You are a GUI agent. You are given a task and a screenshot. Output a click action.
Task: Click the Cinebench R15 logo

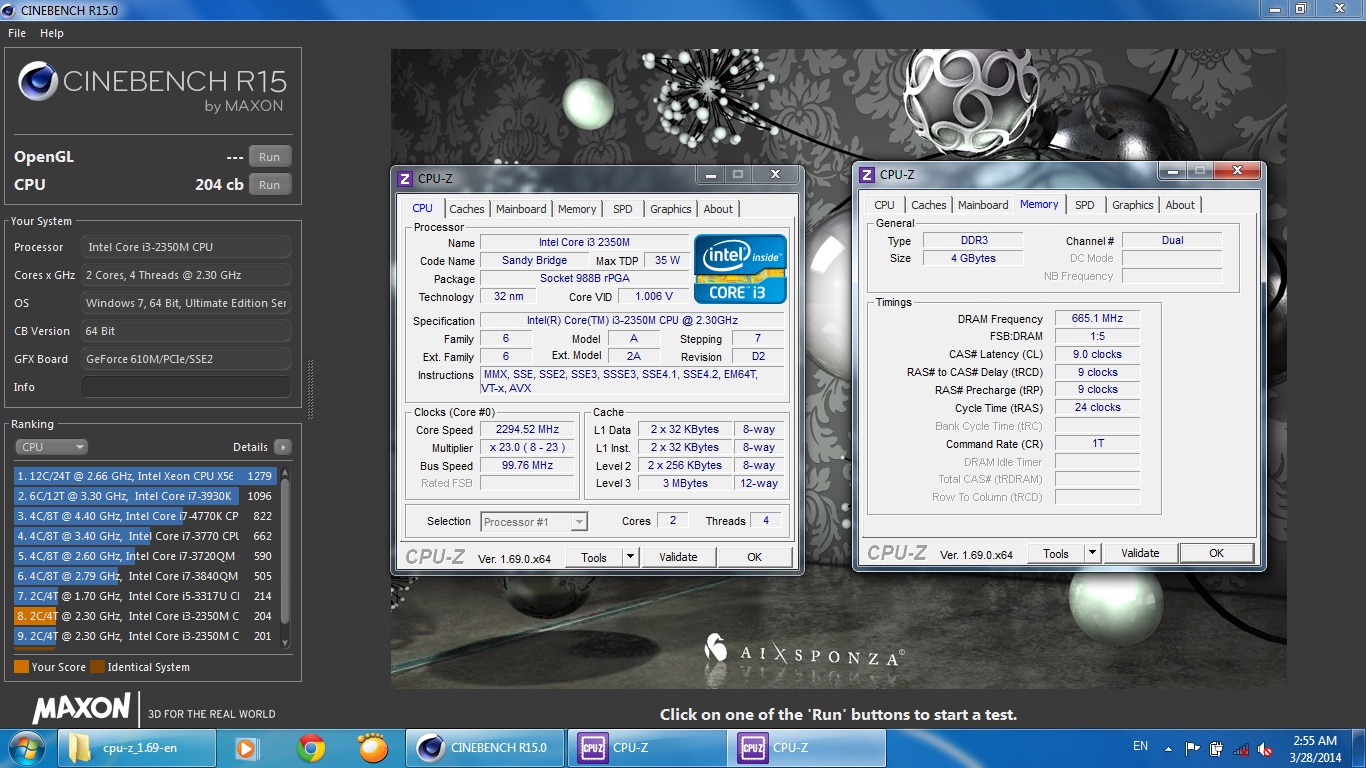pyautogui.click(x=152, y=88)
